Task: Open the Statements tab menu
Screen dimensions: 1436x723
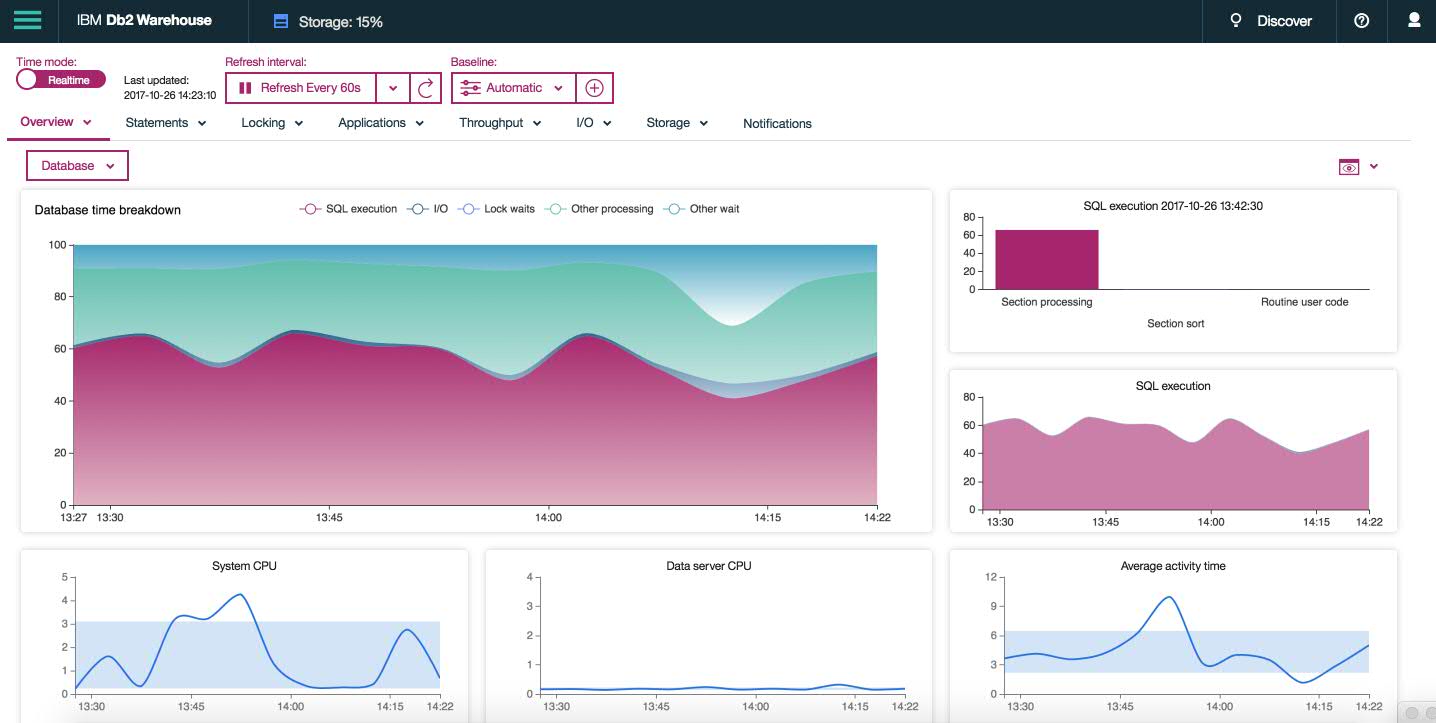Action: tap(166, 123)
